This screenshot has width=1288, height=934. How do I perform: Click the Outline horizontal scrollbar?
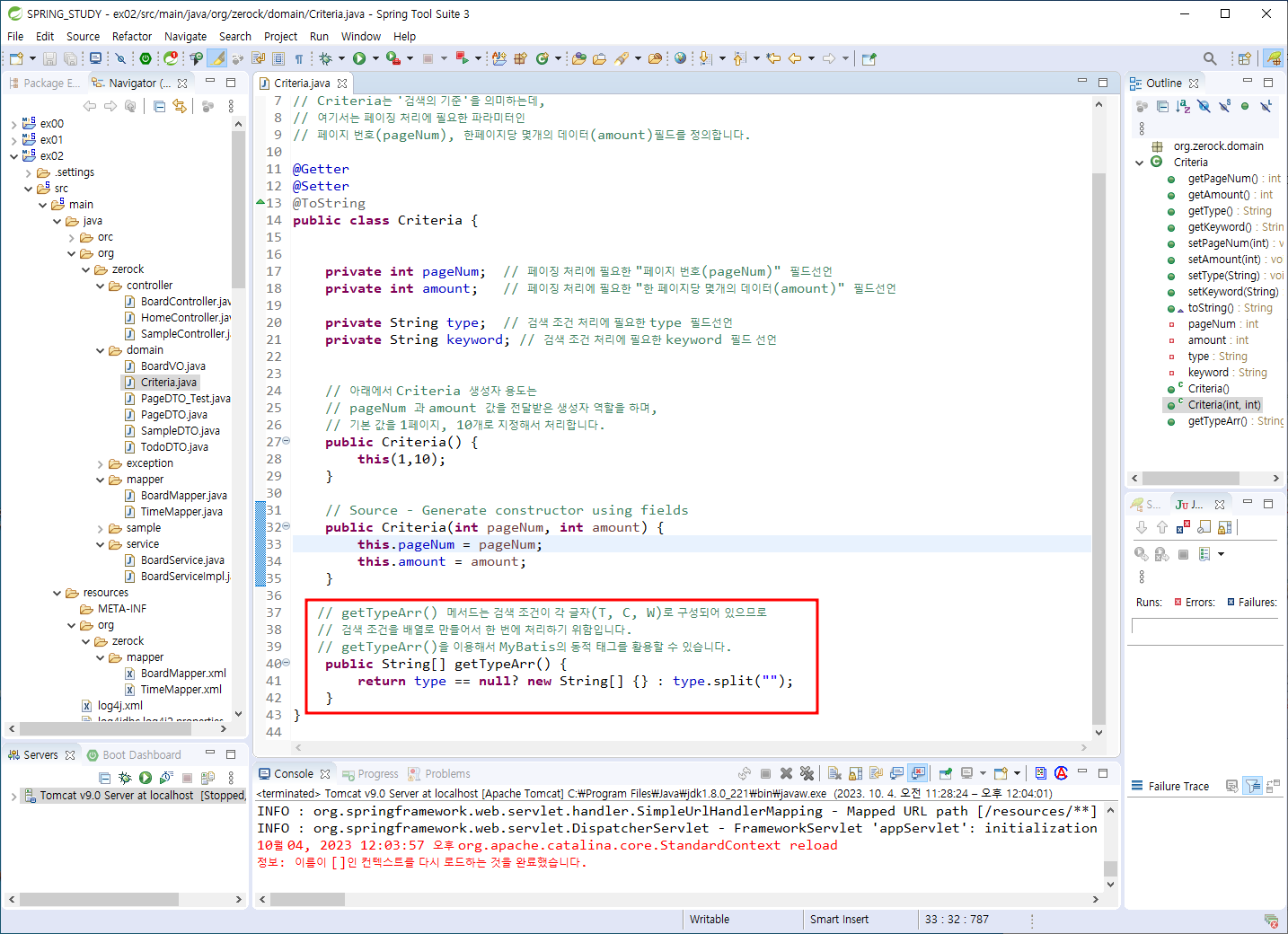1191,479
